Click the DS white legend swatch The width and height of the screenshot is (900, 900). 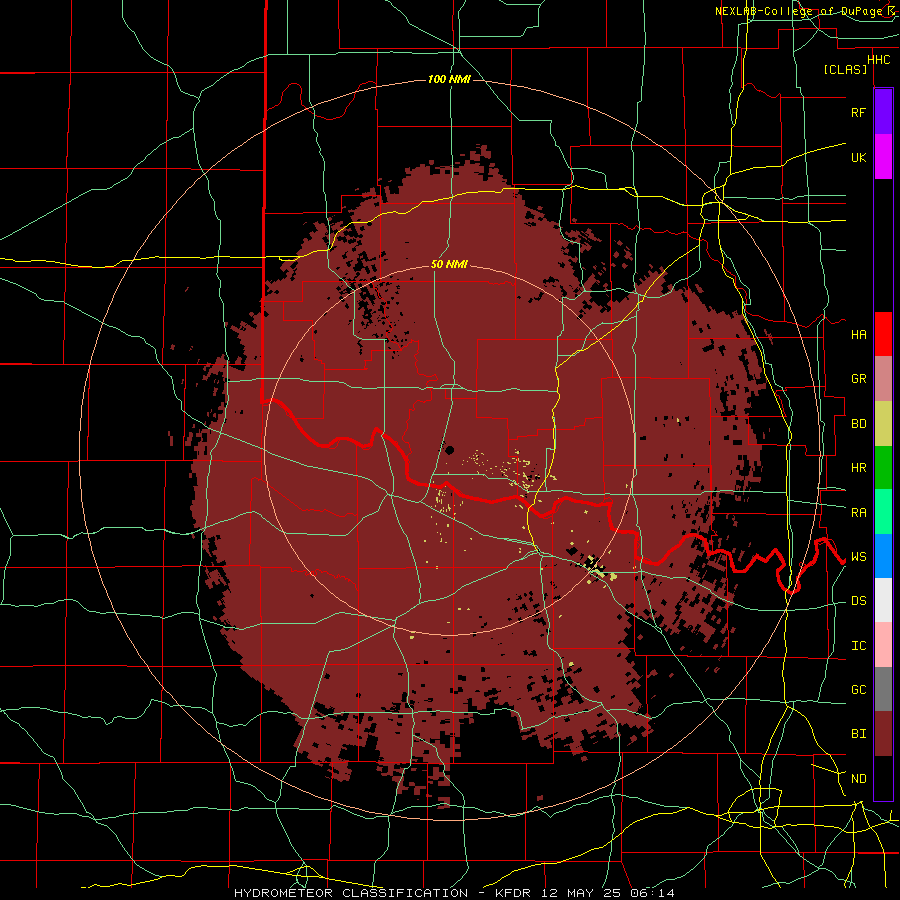pos(883,600)
